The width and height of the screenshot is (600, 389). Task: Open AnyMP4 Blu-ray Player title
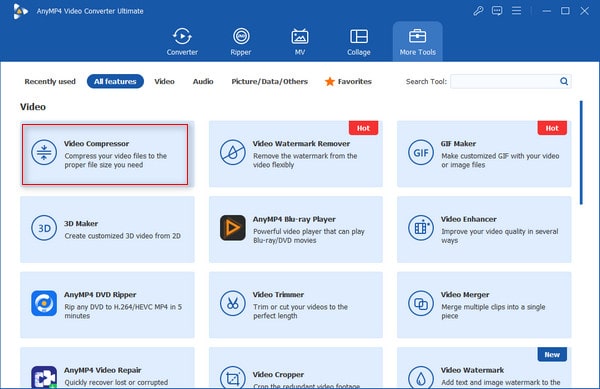point(294,219)
